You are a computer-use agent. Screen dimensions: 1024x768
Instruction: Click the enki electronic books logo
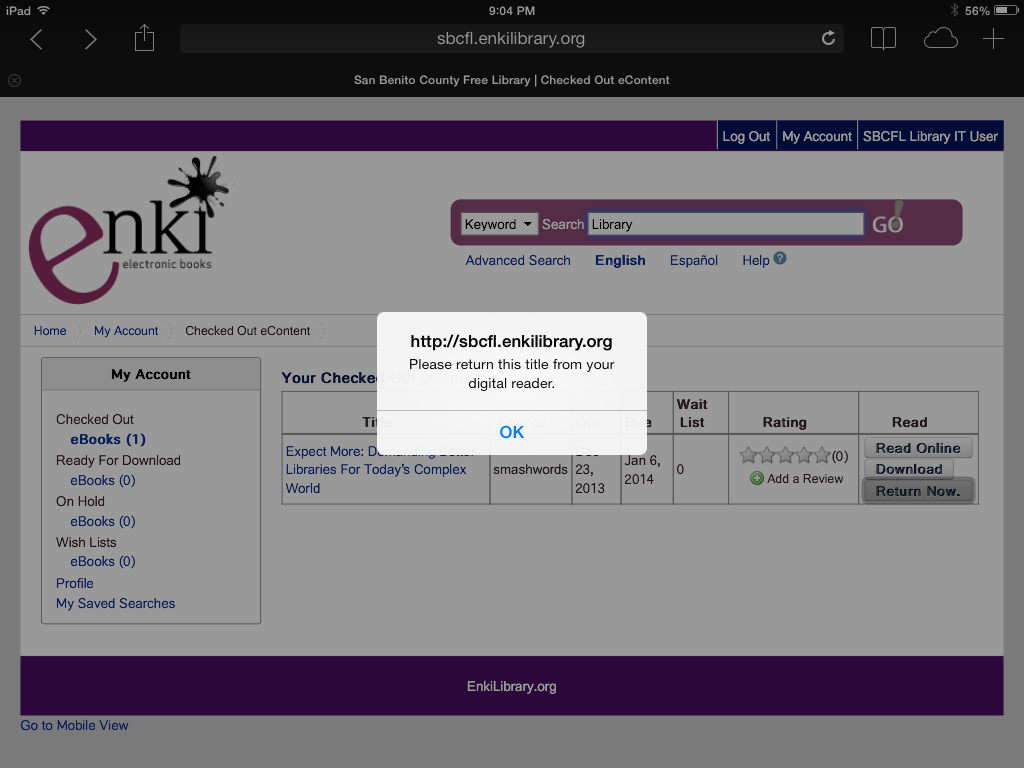(x=129, y=229)
